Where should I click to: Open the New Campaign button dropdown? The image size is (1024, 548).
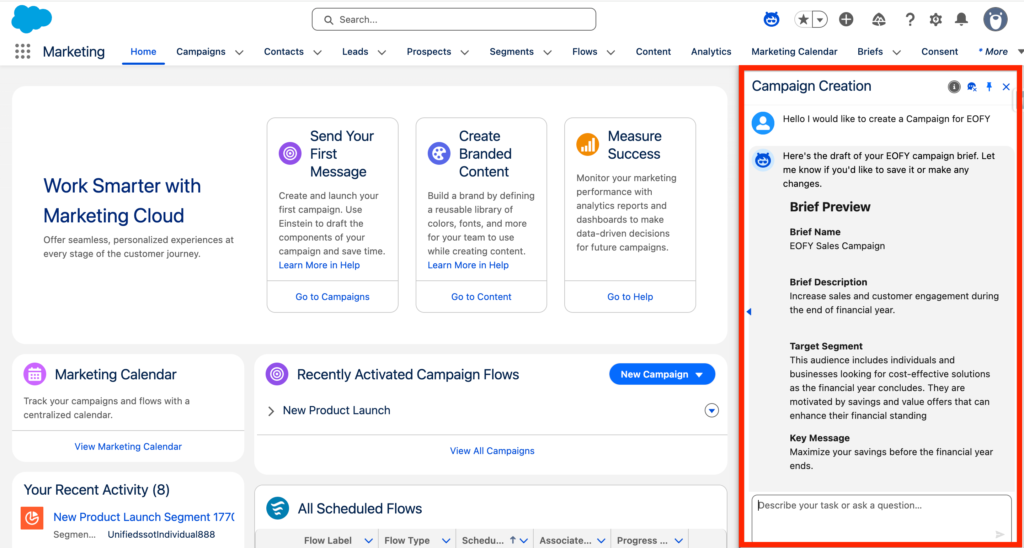click(x=699, y=375)
